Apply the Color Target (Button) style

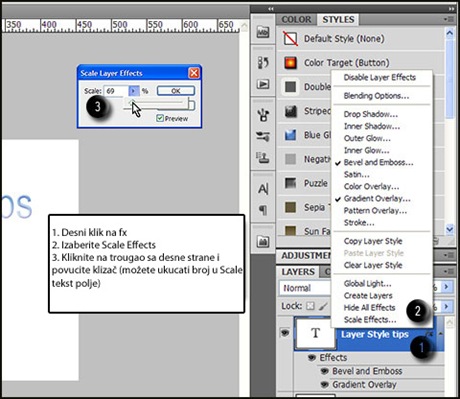[290, 63]
